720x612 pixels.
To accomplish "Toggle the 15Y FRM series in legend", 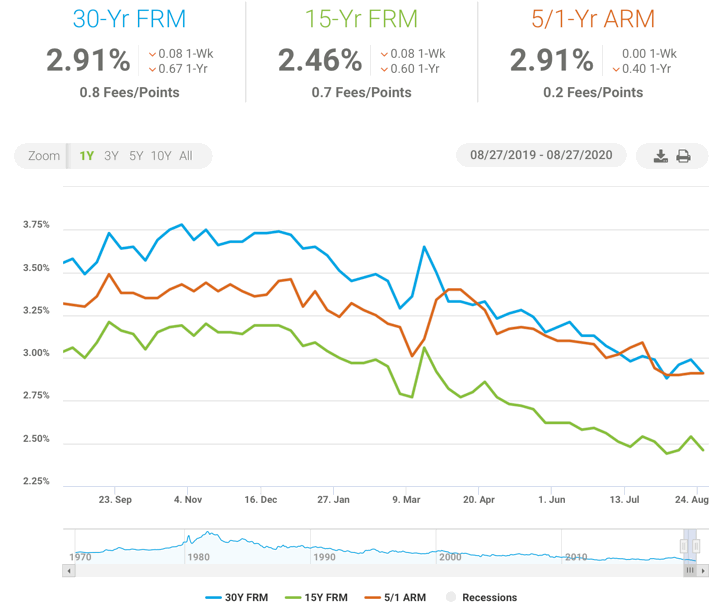I will [x=316, y=597].
